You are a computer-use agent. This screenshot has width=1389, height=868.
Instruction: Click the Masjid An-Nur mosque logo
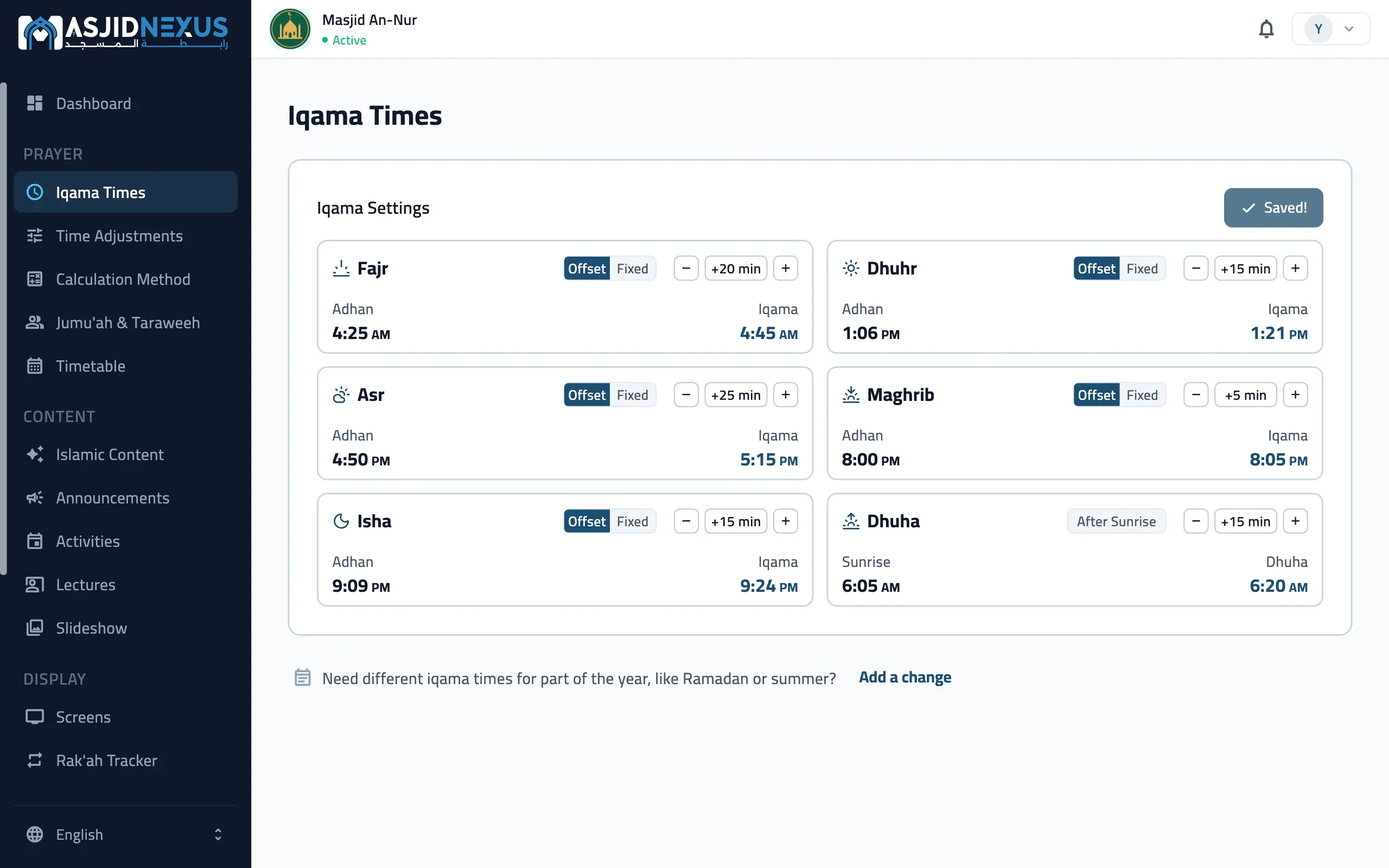pyautogui.click(x=290, y=29)
